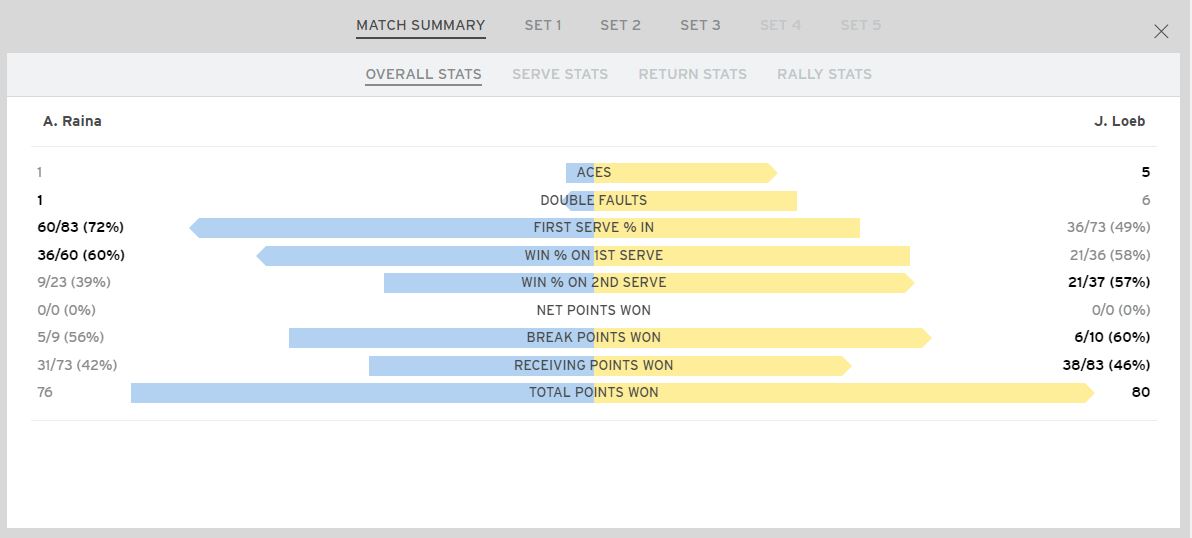Click the Receiving Points Won label
The image size is (1192, 538).
(x=594, y=365)
